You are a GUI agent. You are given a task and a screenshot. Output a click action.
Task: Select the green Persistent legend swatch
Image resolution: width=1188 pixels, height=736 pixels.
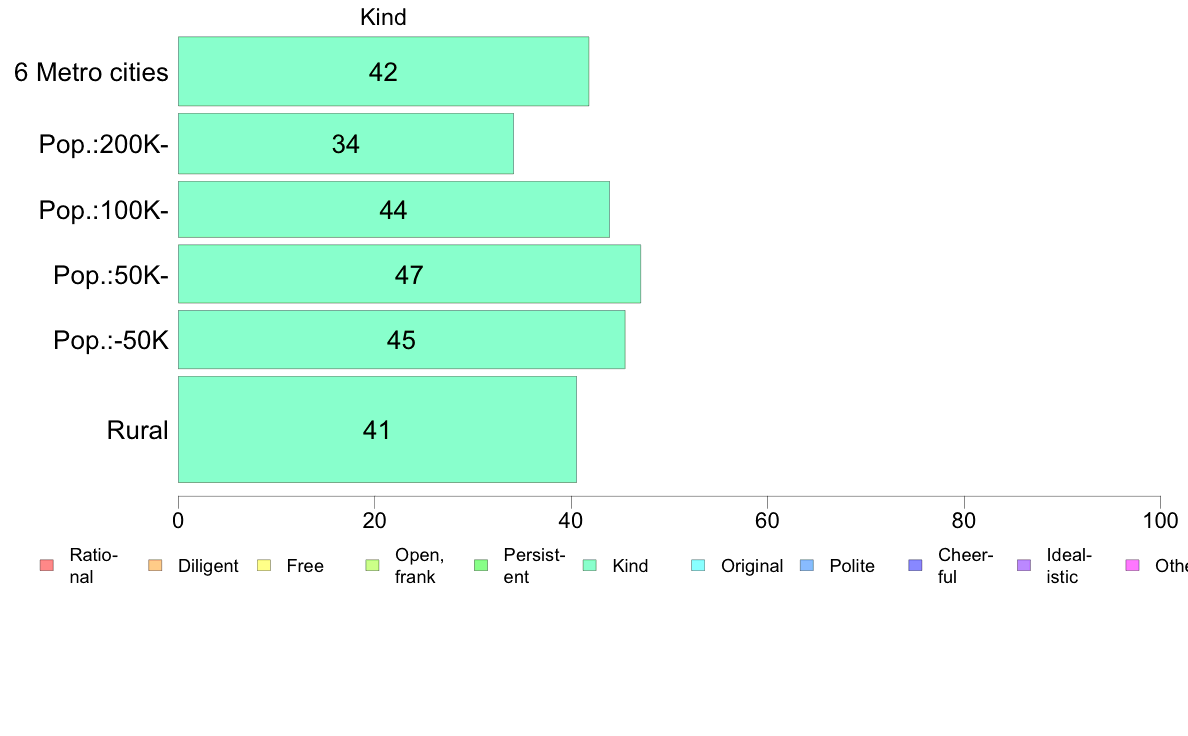coord(481,565)
